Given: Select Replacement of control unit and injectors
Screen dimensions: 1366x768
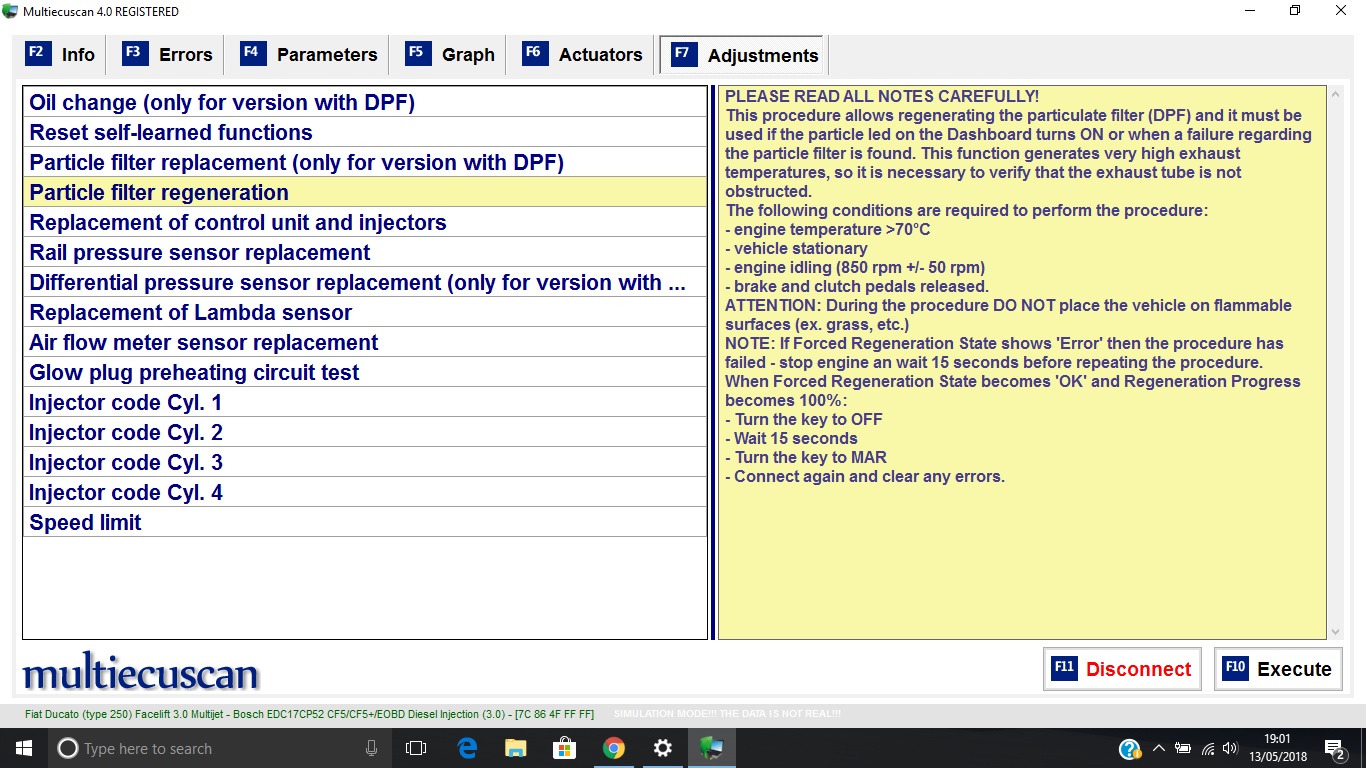Looking at the screenshot, I should pos(365,222).
